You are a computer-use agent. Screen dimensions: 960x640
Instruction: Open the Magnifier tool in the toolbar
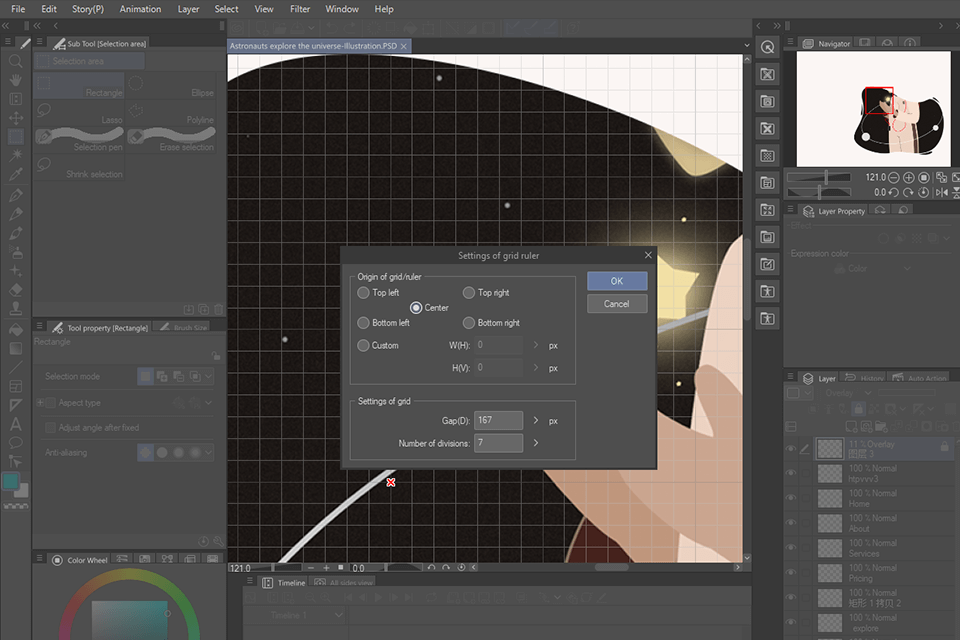(14, 61)
